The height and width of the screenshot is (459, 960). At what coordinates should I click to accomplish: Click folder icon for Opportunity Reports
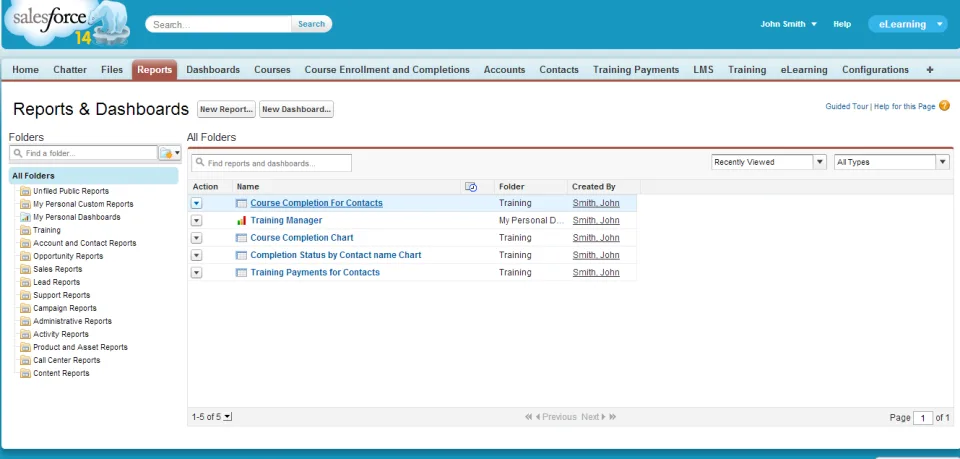[25, 256]
